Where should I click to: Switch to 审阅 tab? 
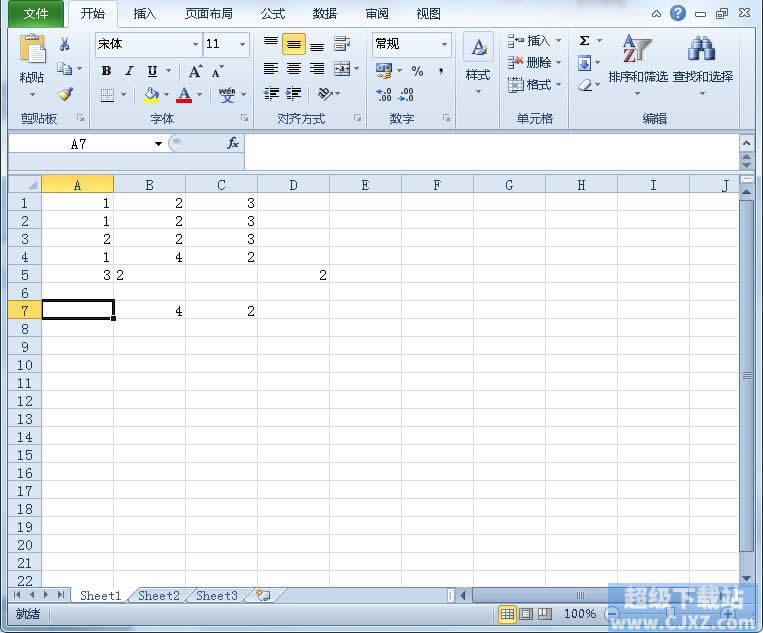[377, 14]
